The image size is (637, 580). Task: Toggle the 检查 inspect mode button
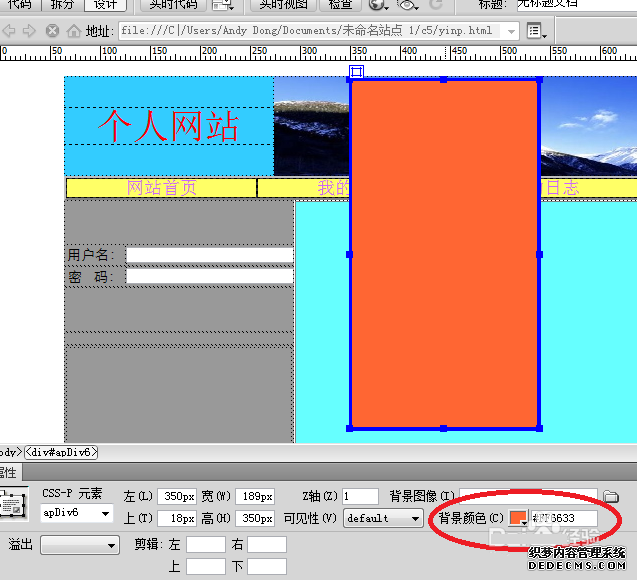point(340,5)
